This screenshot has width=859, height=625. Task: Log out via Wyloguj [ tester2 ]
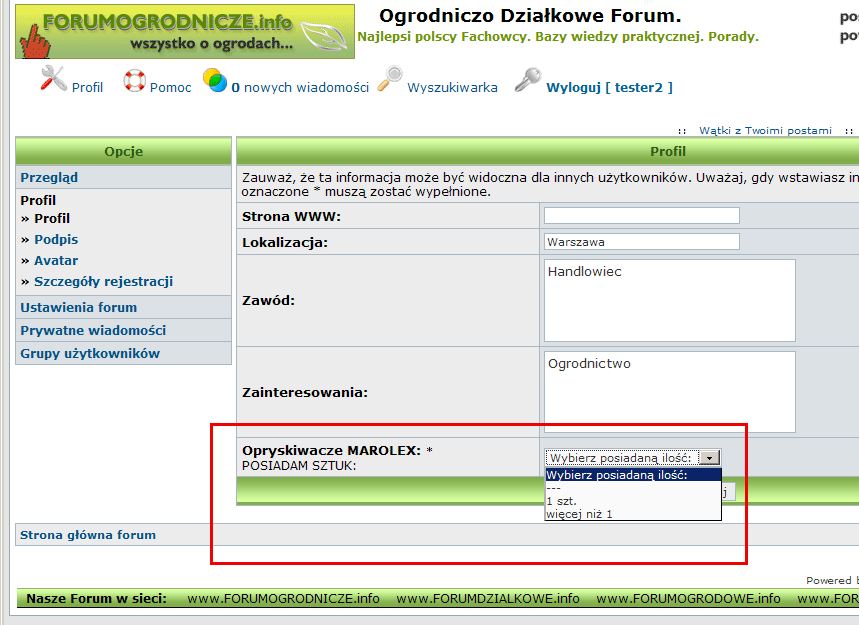[610, 88]
